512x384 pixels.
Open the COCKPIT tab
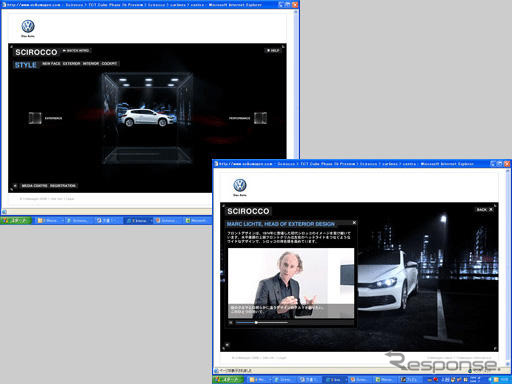[109, 64]
